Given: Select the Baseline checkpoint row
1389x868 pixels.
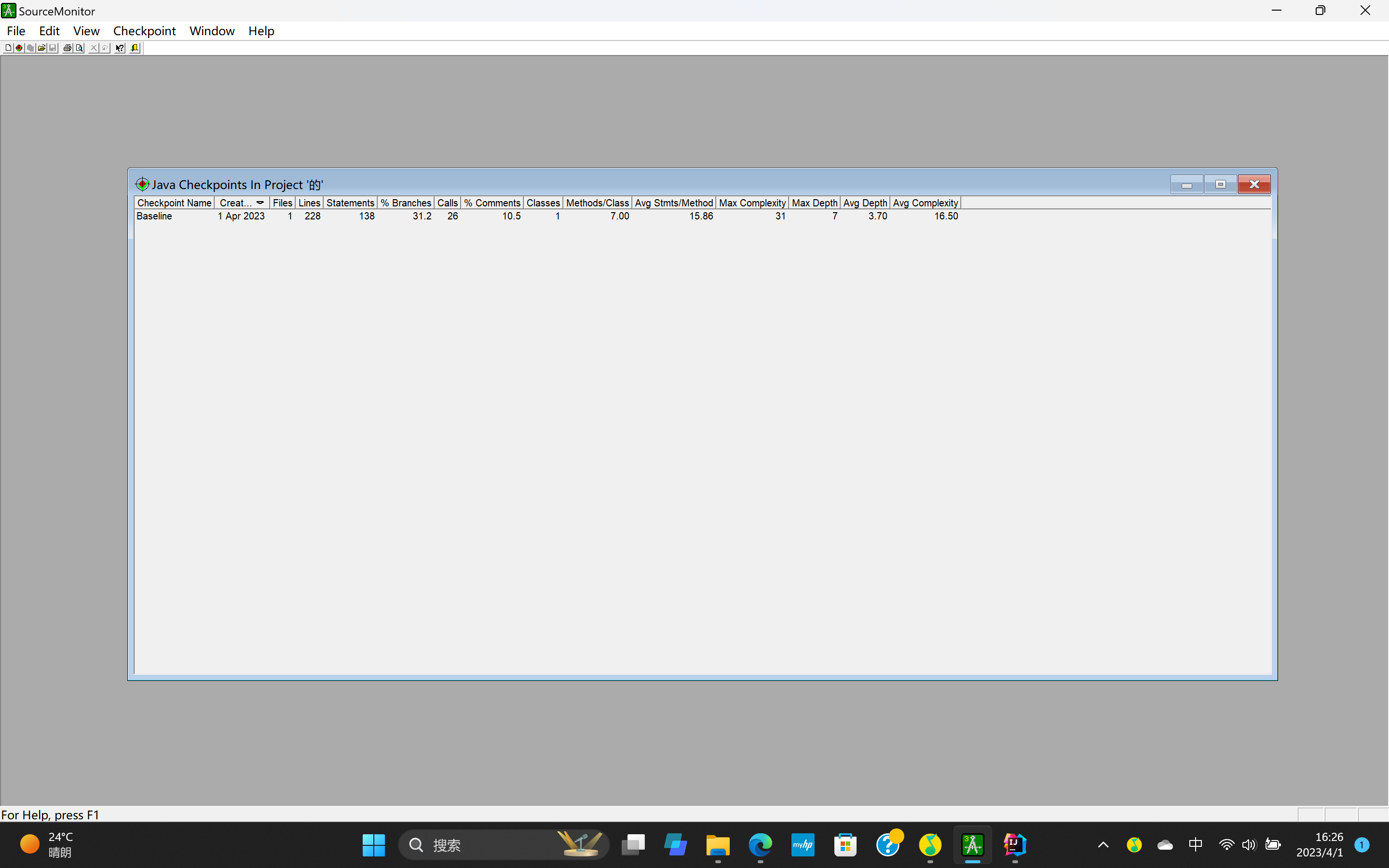Looking at the screenshot, I should [154, 217].
